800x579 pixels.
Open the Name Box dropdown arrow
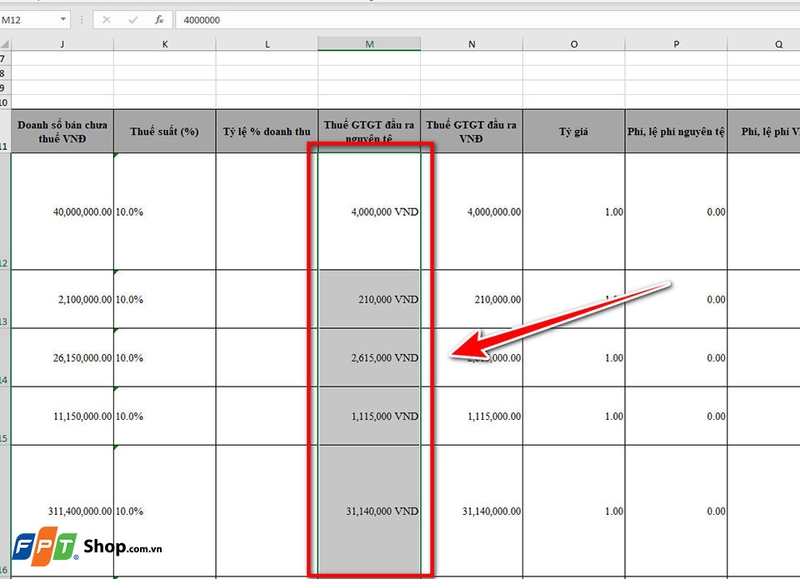pos(61,18)
